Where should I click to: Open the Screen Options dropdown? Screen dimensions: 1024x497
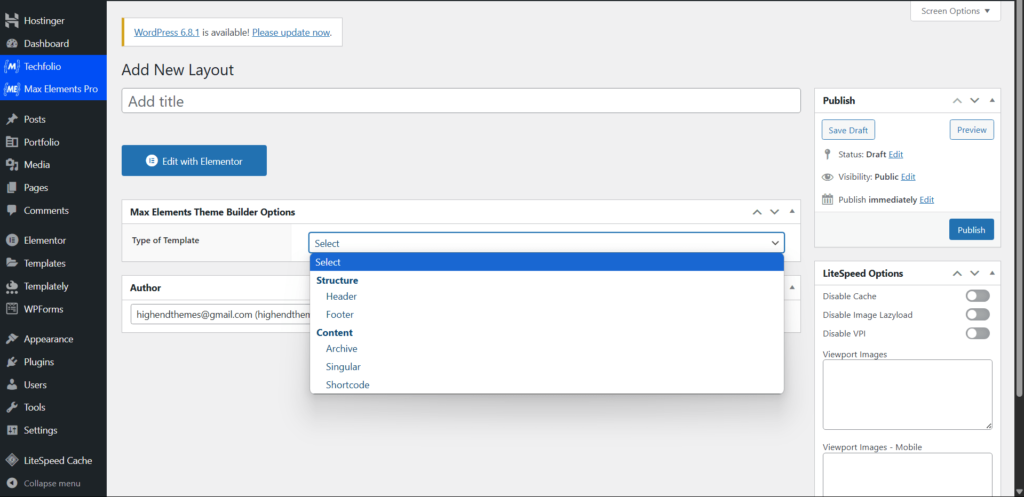(x=955, y=11)
